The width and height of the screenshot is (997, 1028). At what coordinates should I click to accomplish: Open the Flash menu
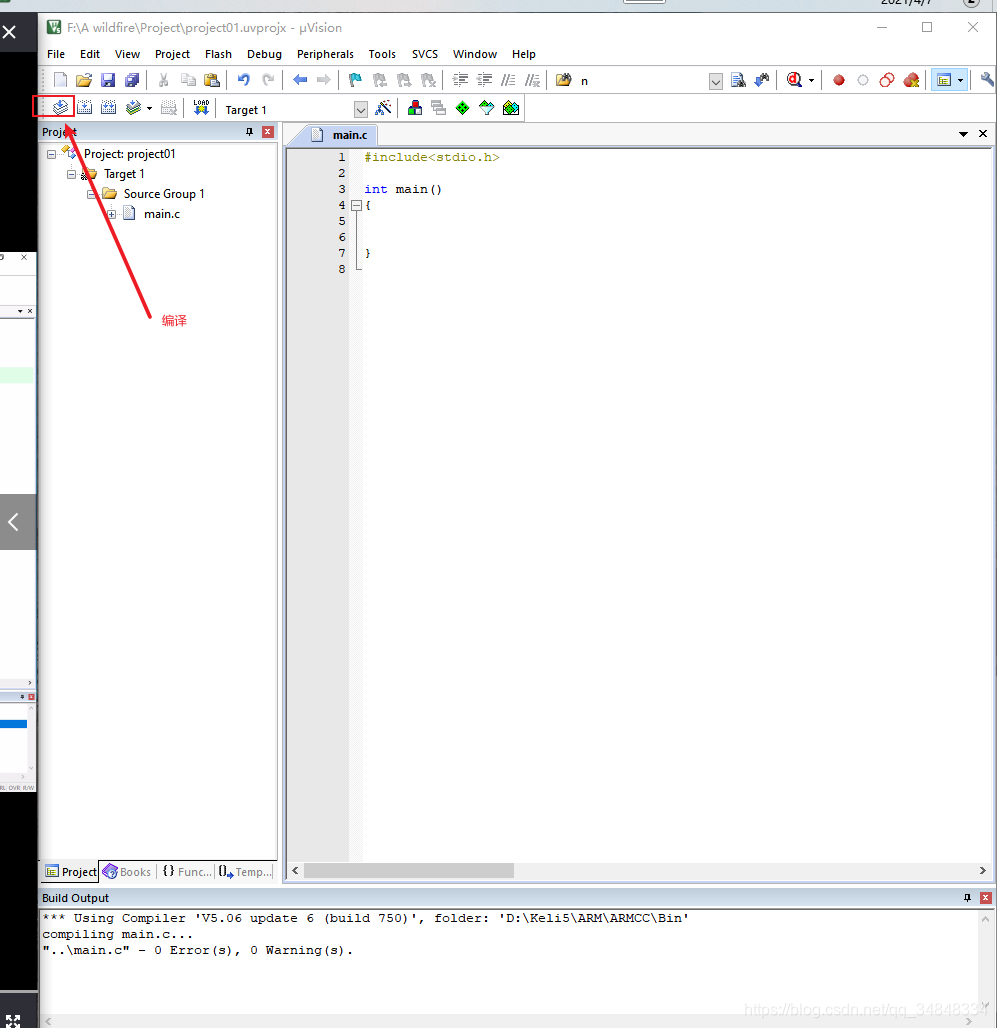click(x=218, y=54)
